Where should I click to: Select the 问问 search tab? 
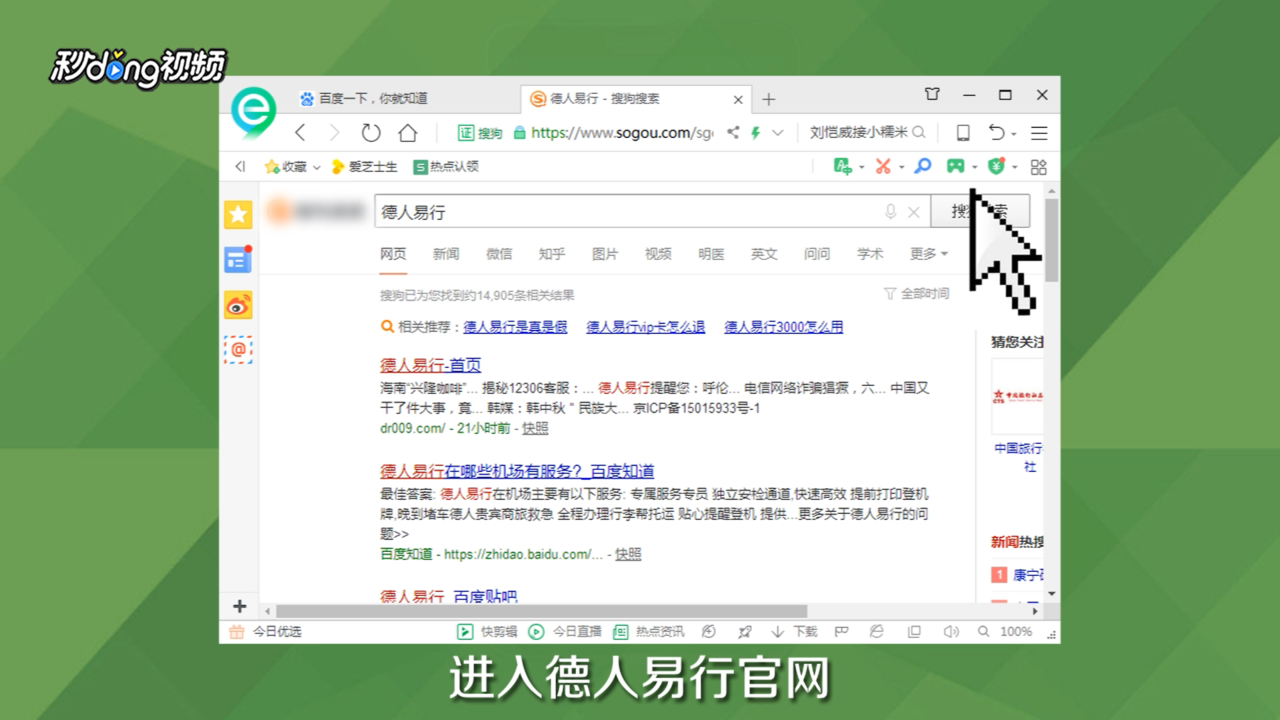[x=817, y=254]
